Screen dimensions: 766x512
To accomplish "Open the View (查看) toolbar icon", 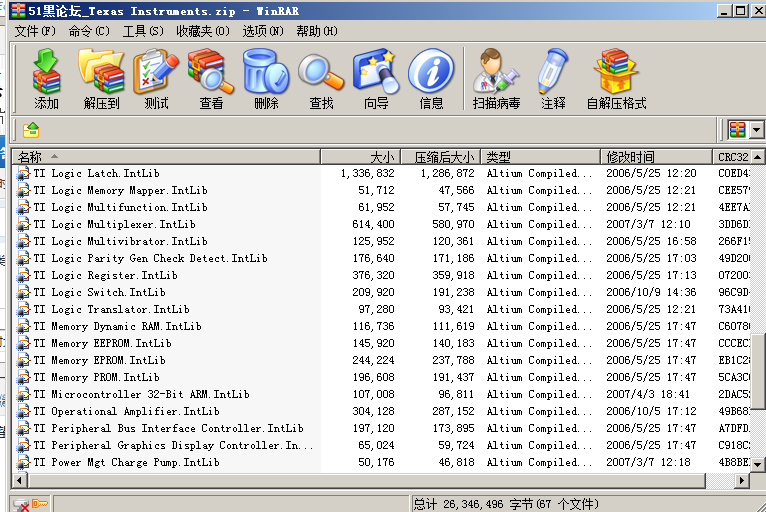I will (211, 78).
